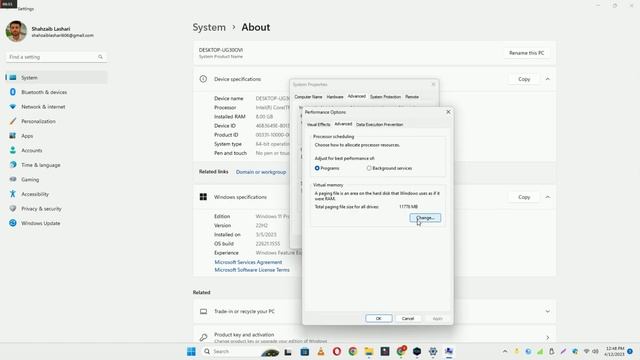Open System in Settings sidebar

coord(56,77)
